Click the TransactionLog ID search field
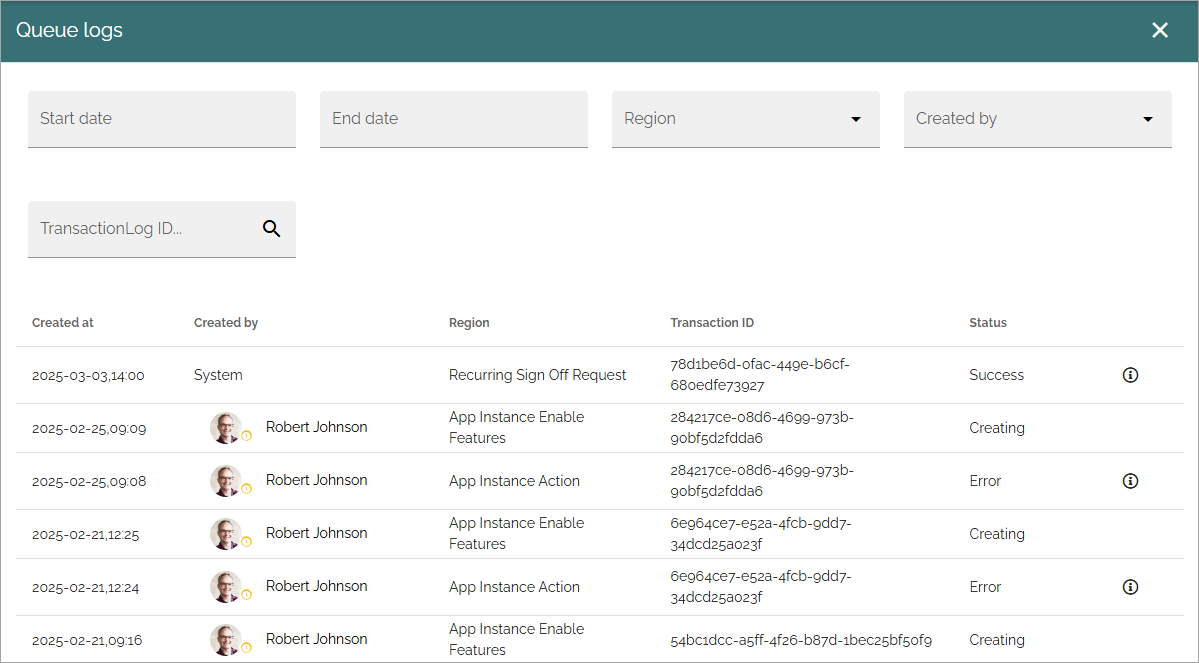 [161, 229]
